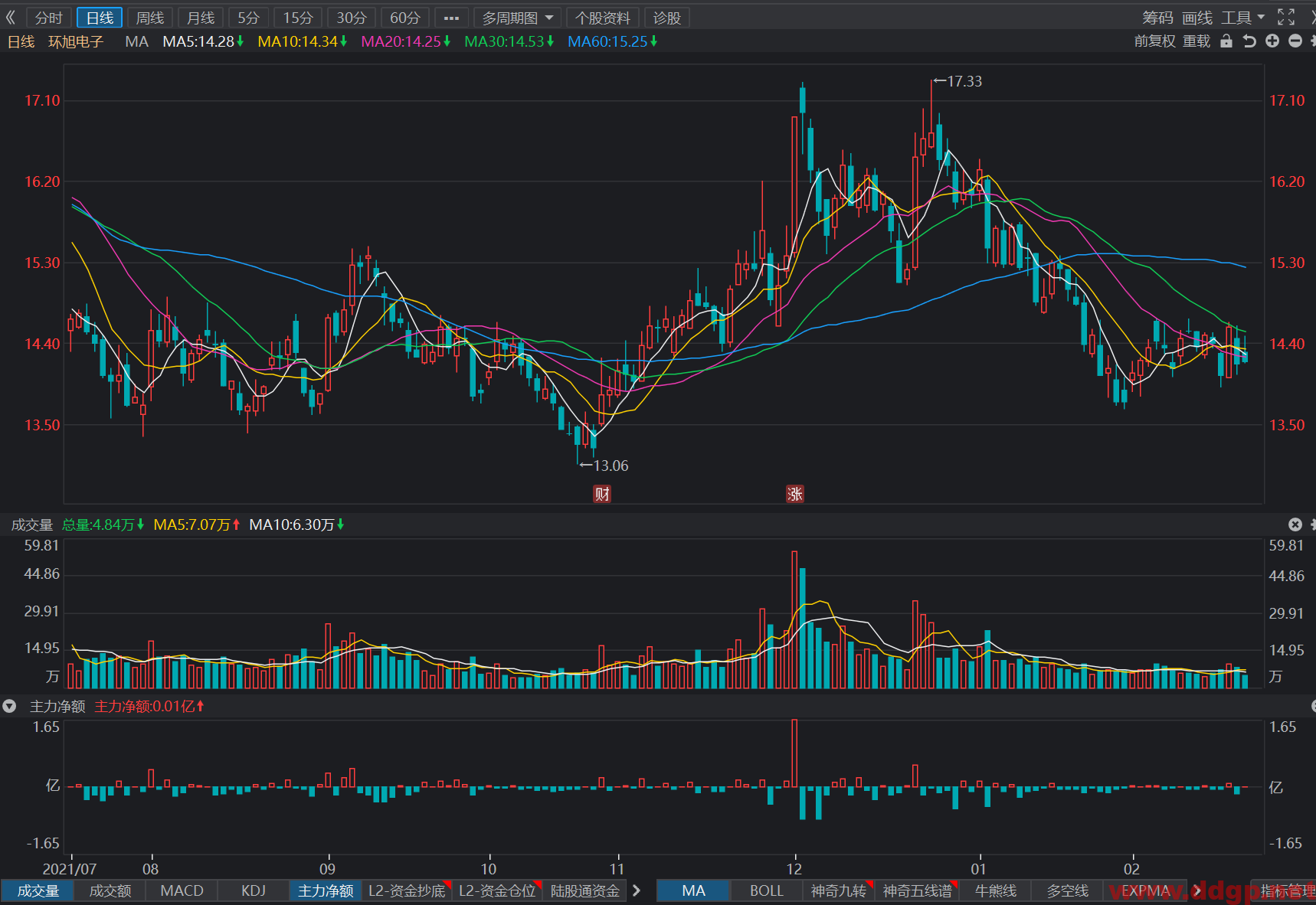The image size is (1316, 905).
Task: Show more period options via ellipsis
Action: (x=451, y=18)
